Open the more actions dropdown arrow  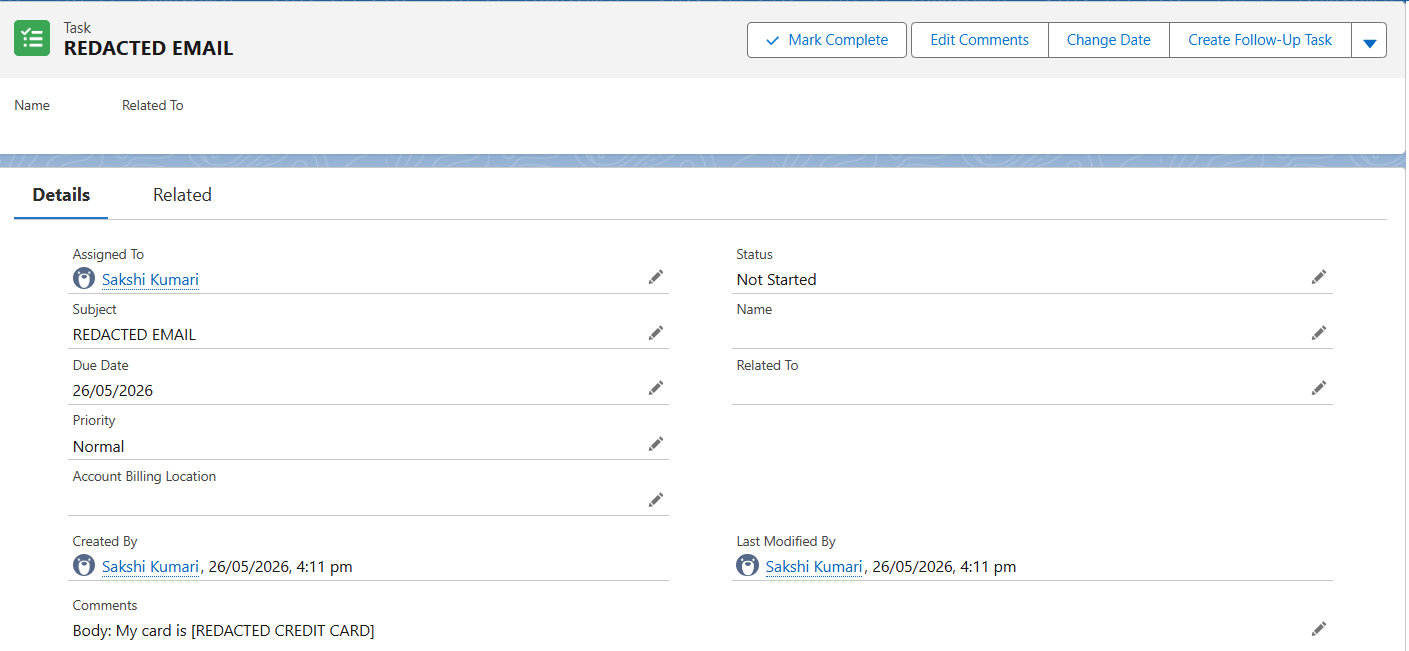1369,41
